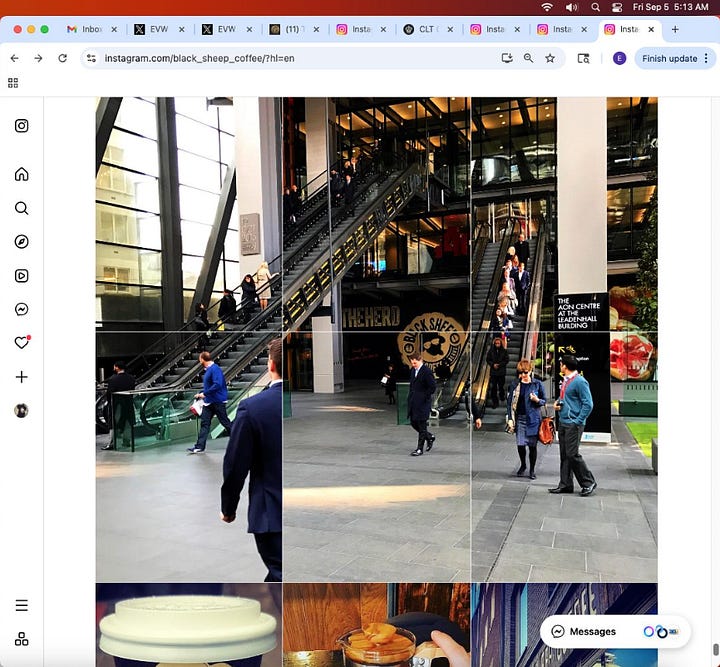Open the blue building sign post

(x=564, y=625)
